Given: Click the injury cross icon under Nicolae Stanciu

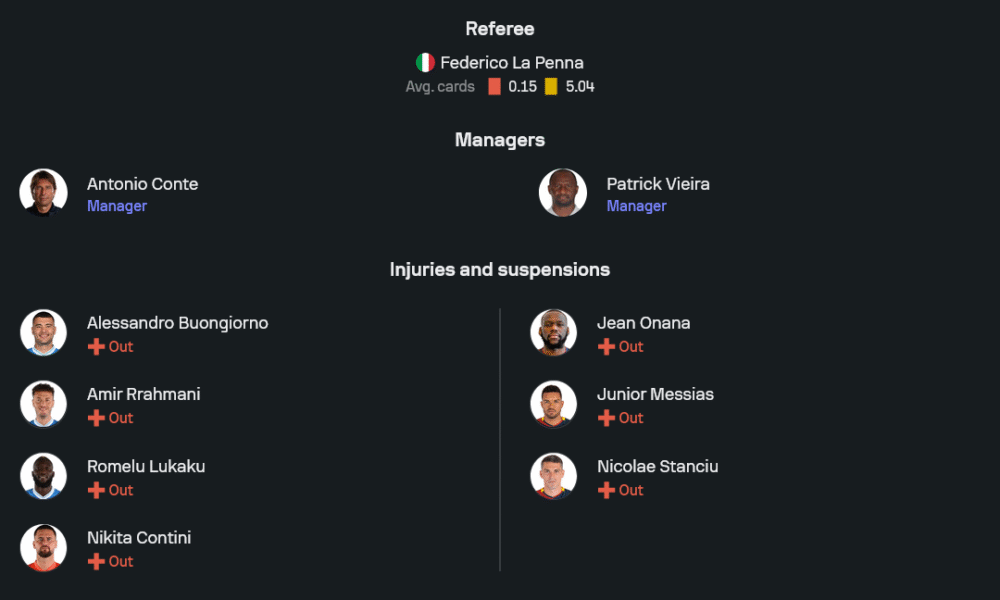Looking at the screenshot, I should pos(606,490).
